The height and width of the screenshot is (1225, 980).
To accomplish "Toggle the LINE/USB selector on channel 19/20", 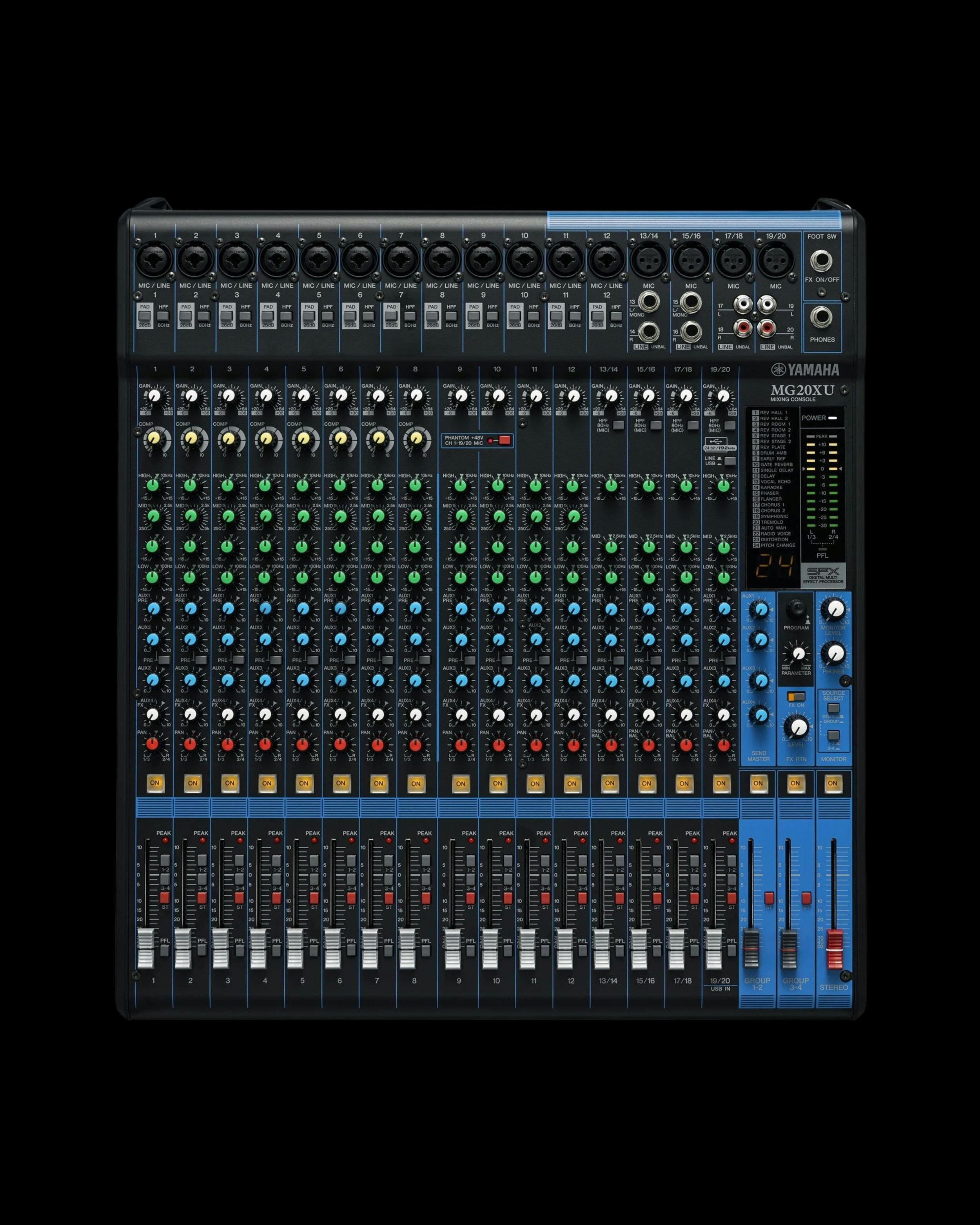I will pyautogui.click(x=730, y=461).
